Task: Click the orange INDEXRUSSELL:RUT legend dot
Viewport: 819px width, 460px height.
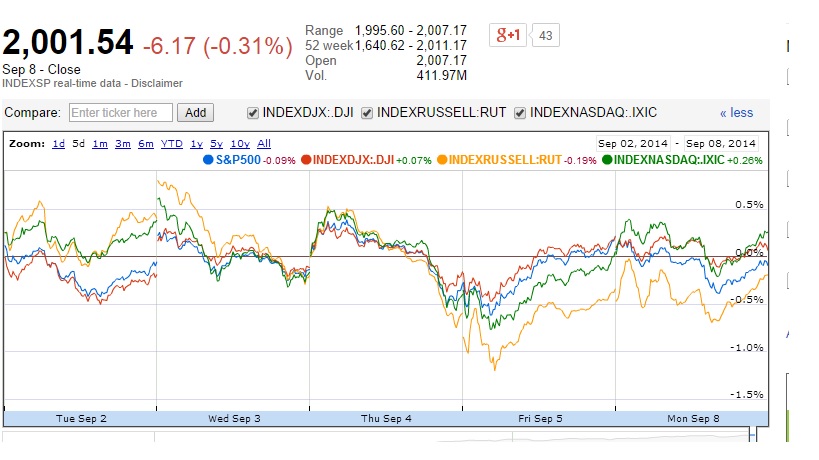Action: pyautogui.click(x=442, y=160)
